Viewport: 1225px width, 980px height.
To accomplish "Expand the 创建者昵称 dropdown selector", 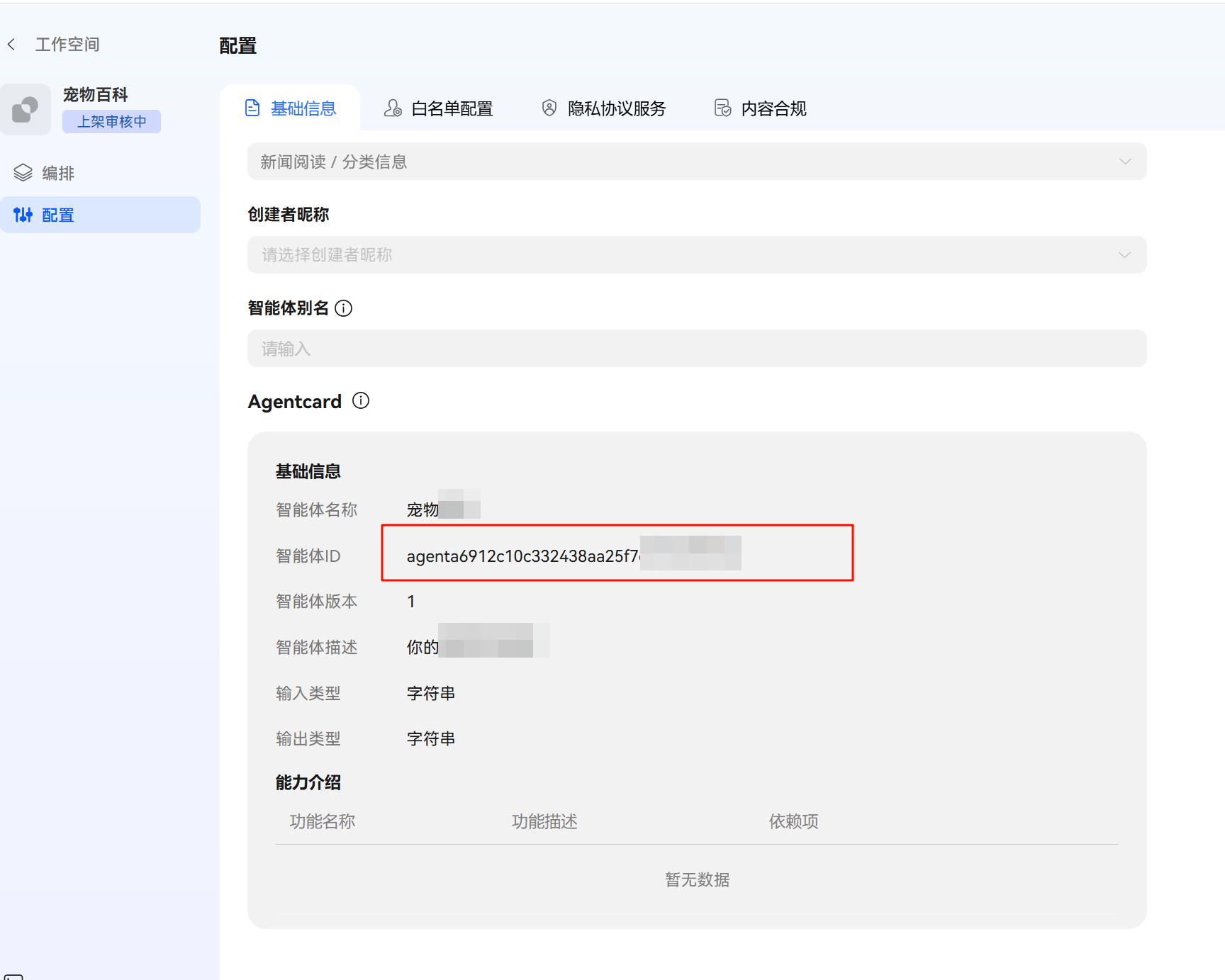I will [x=696, y=255].
